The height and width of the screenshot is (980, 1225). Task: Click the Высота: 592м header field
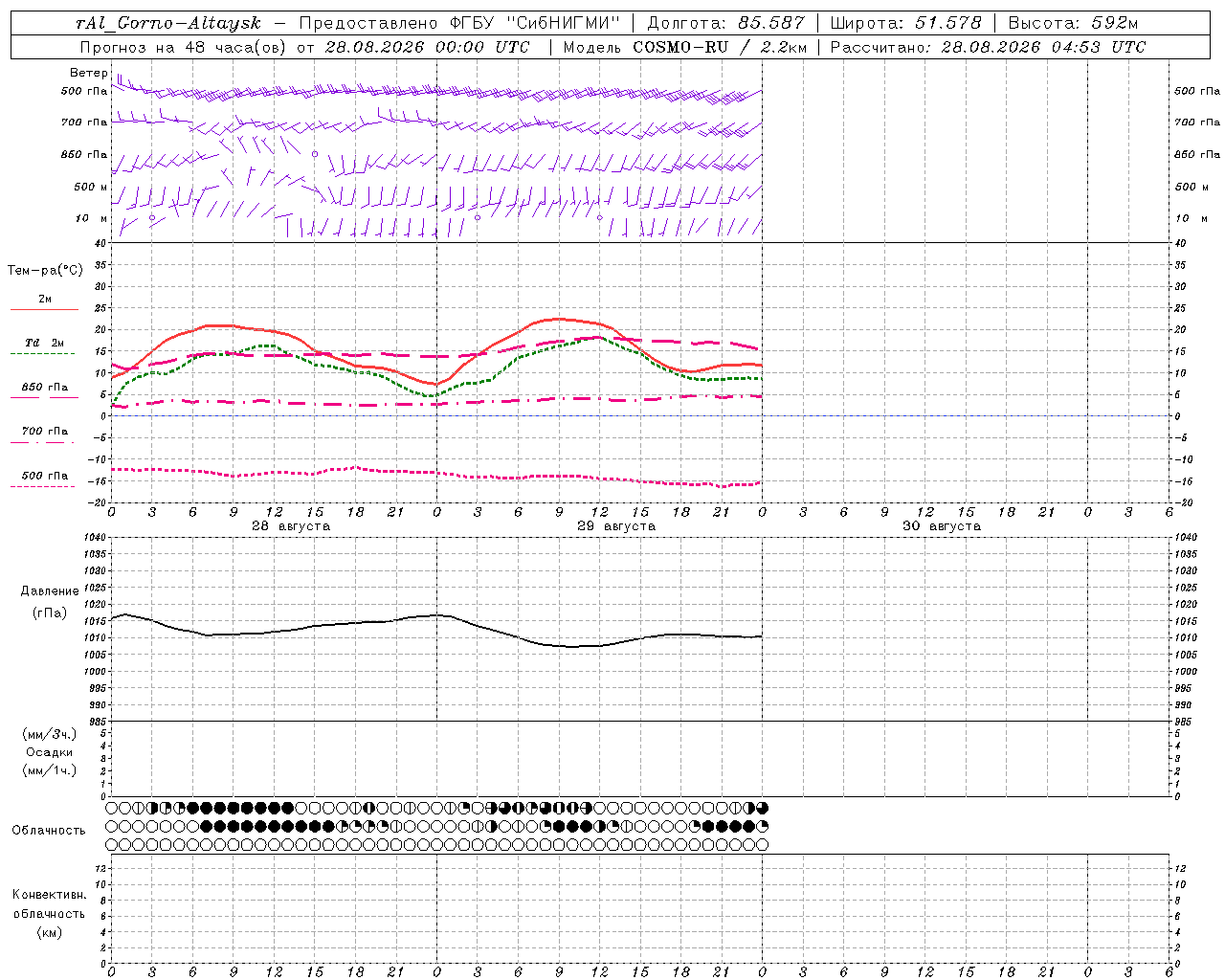[1073, 23]
